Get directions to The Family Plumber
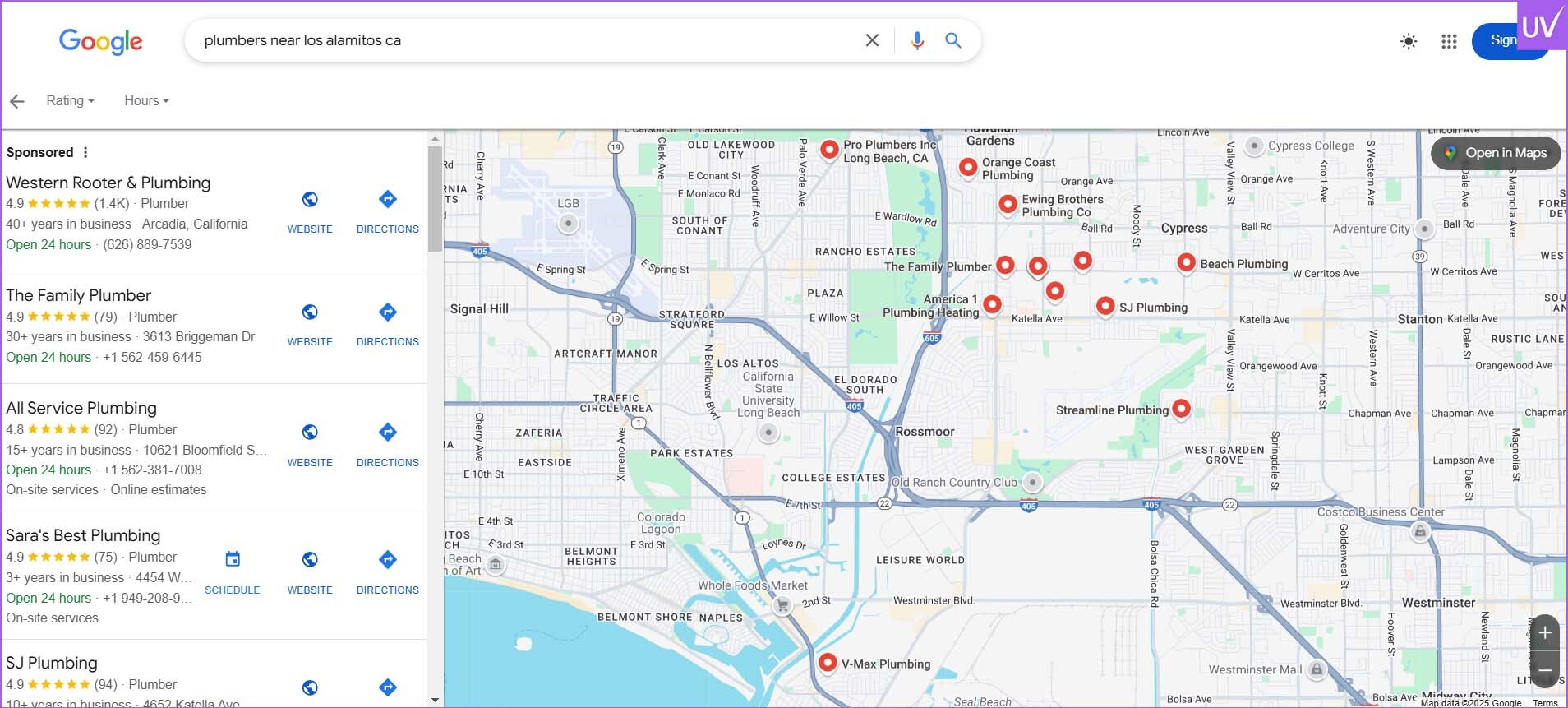1568x708 pixels. [388, 312]
